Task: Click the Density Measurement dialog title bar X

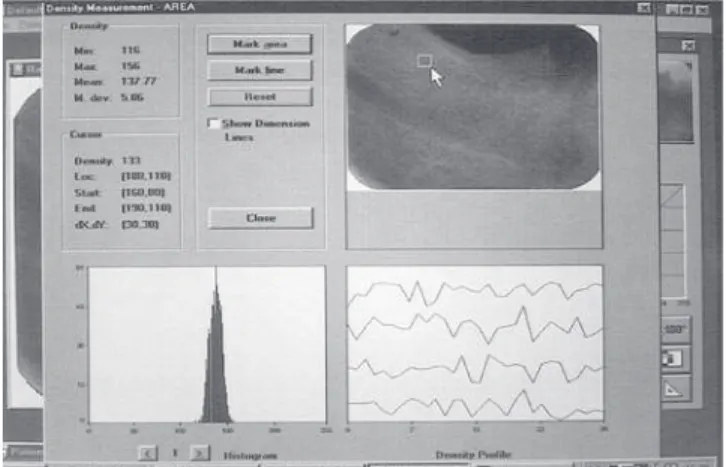Action: [x=643, y=8]
